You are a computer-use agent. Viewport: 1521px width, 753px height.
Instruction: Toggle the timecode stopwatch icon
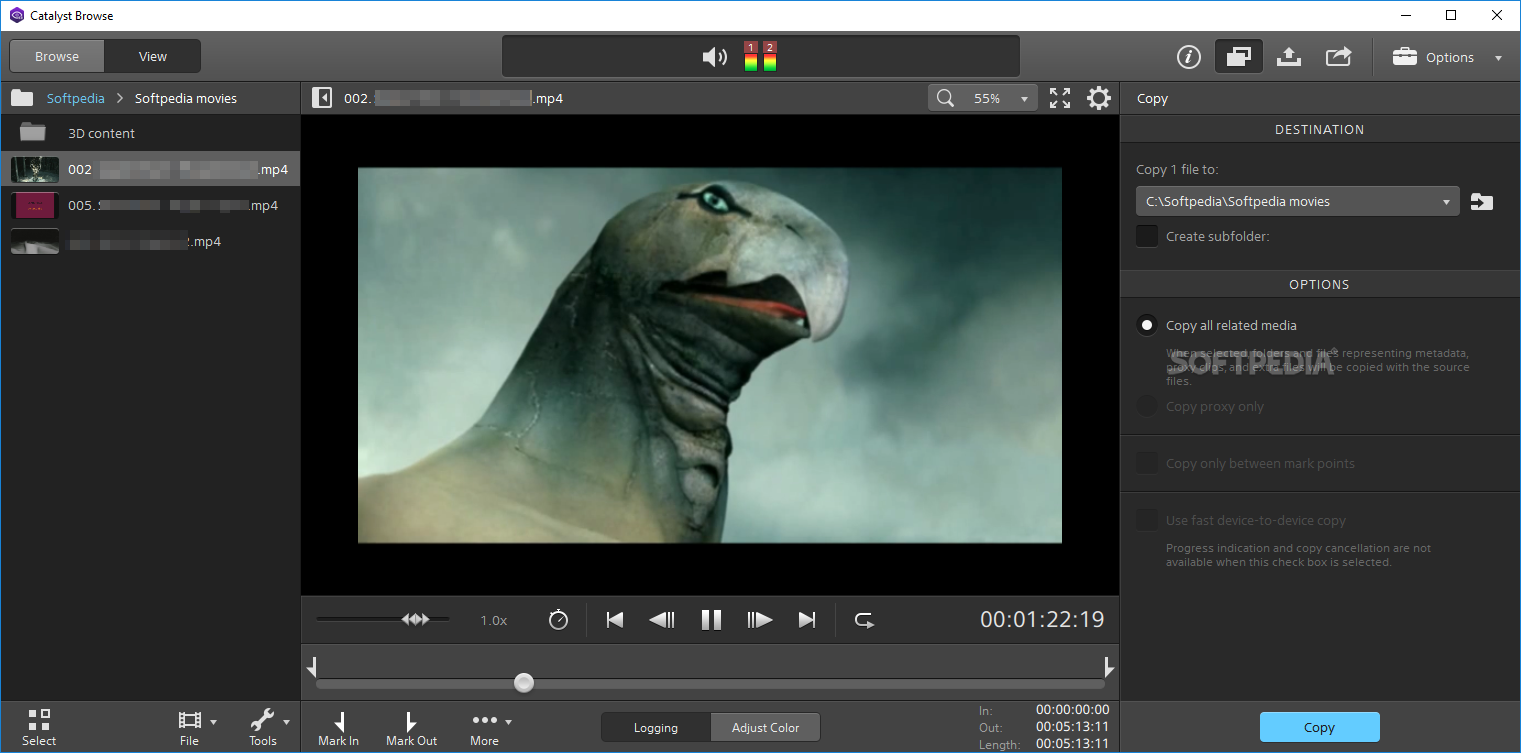coord(559,620)
